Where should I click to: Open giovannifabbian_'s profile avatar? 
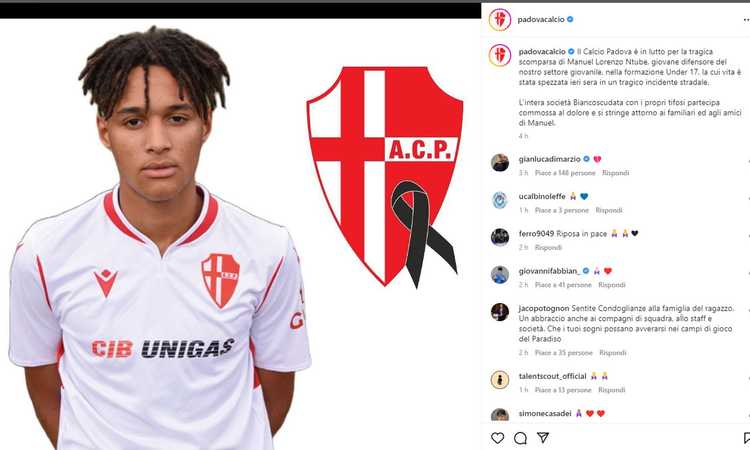[x=500, y=274]
